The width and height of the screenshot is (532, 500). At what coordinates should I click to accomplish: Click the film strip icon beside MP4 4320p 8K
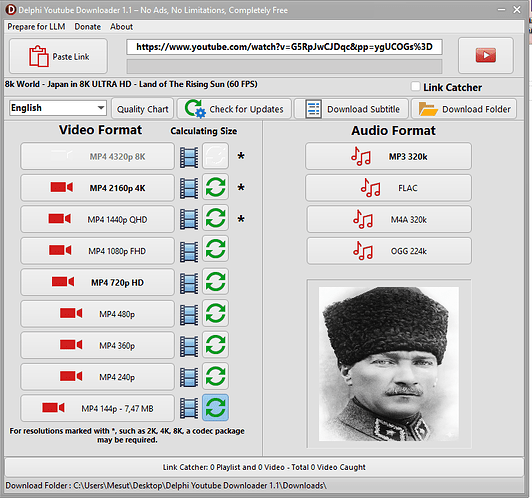(189, 157)
